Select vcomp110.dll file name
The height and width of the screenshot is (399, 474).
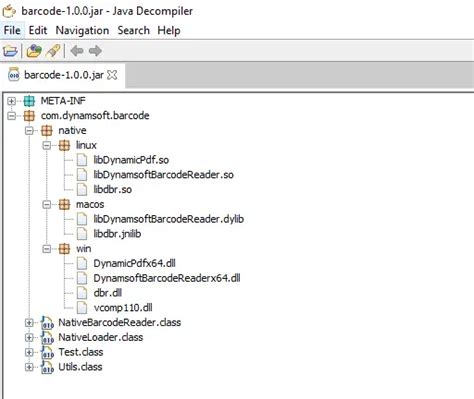(x=123, y=308)
